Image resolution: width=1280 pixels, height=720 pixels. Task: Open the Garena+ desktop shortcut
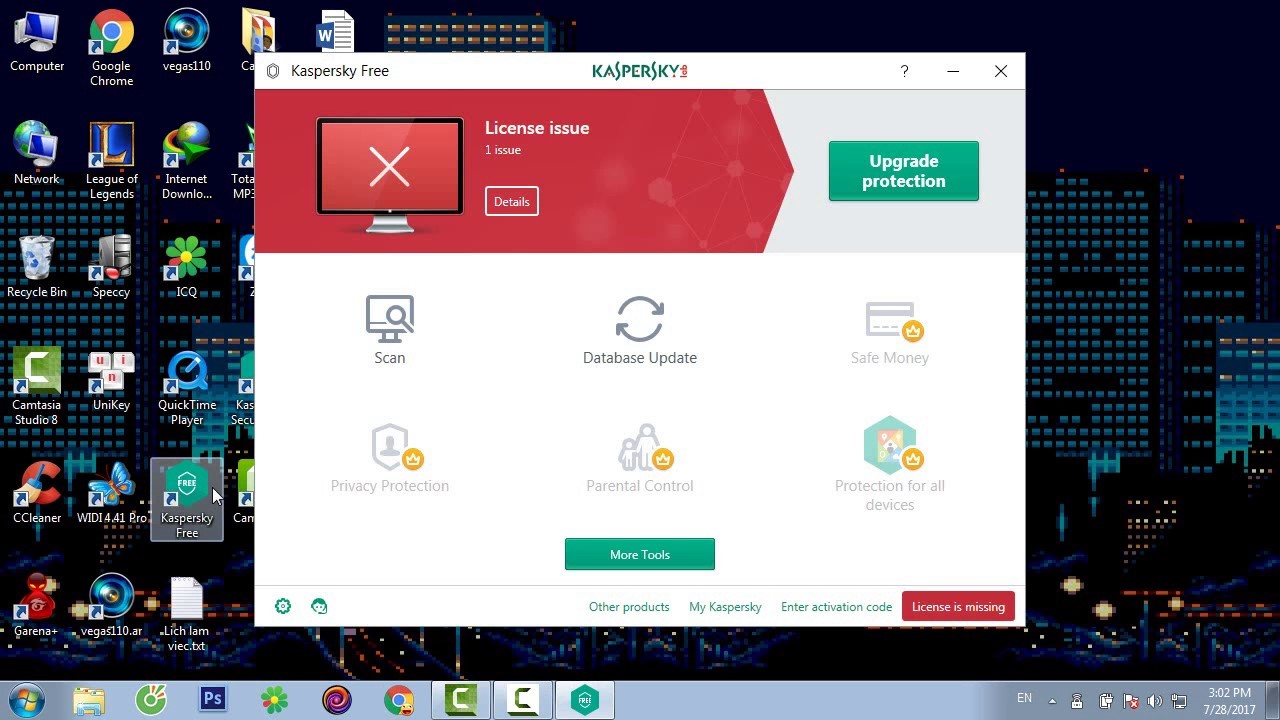[37, 606]
